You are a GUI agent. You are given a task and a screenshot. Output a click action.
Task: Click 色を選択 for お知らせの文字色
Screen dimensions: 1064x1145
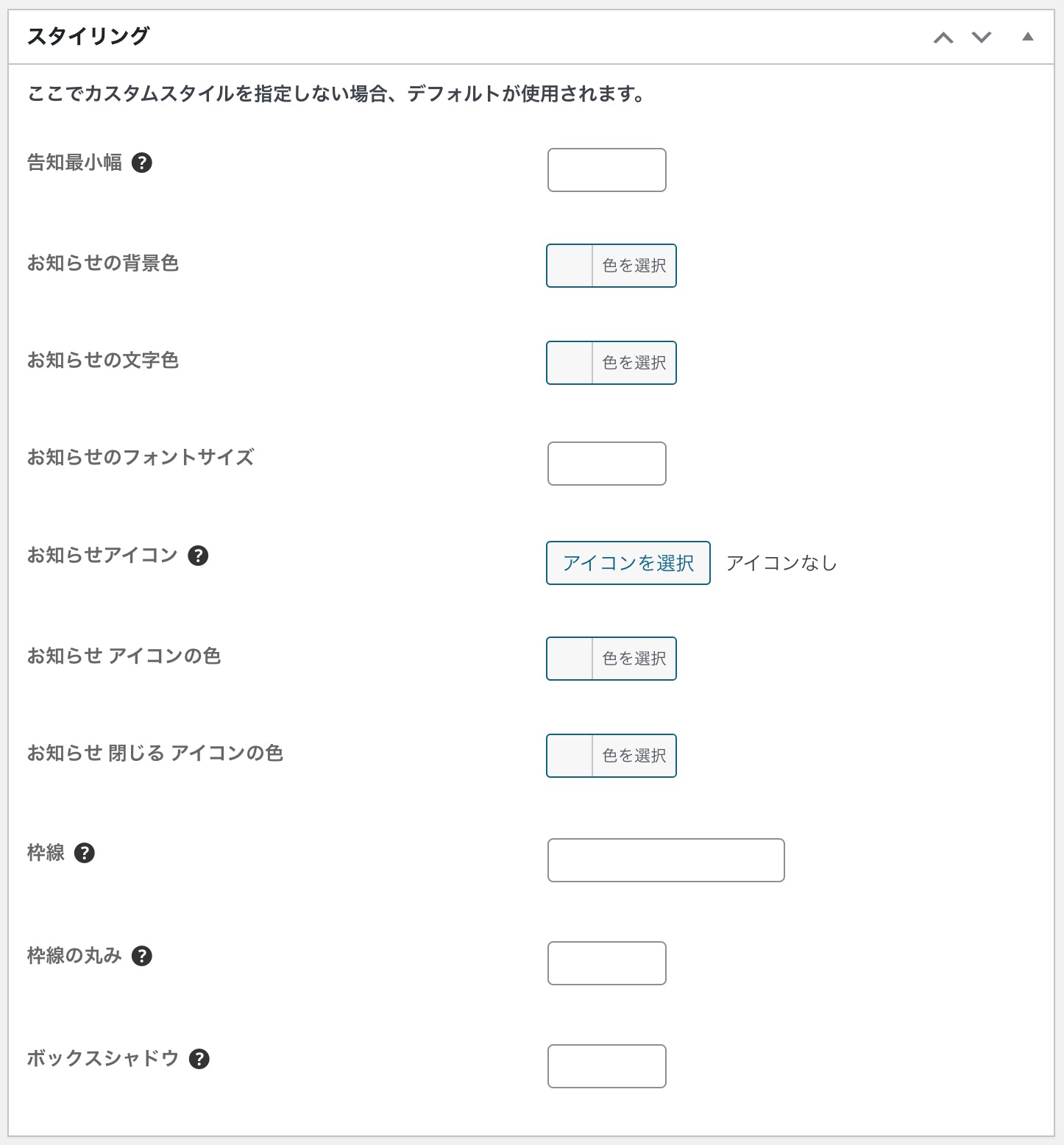pyautogui.click(x=634, y=363)
